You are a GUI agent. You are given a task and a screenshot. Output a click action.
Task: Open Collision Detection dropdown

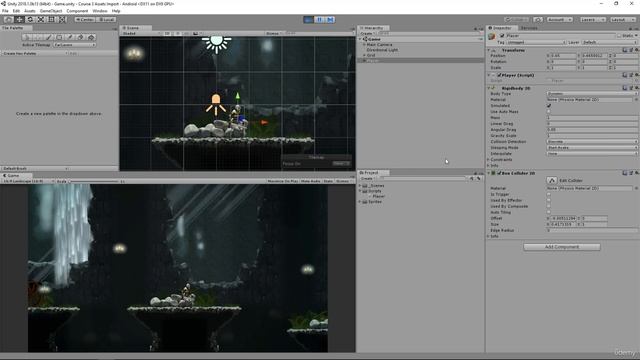[x=592, y=142]
